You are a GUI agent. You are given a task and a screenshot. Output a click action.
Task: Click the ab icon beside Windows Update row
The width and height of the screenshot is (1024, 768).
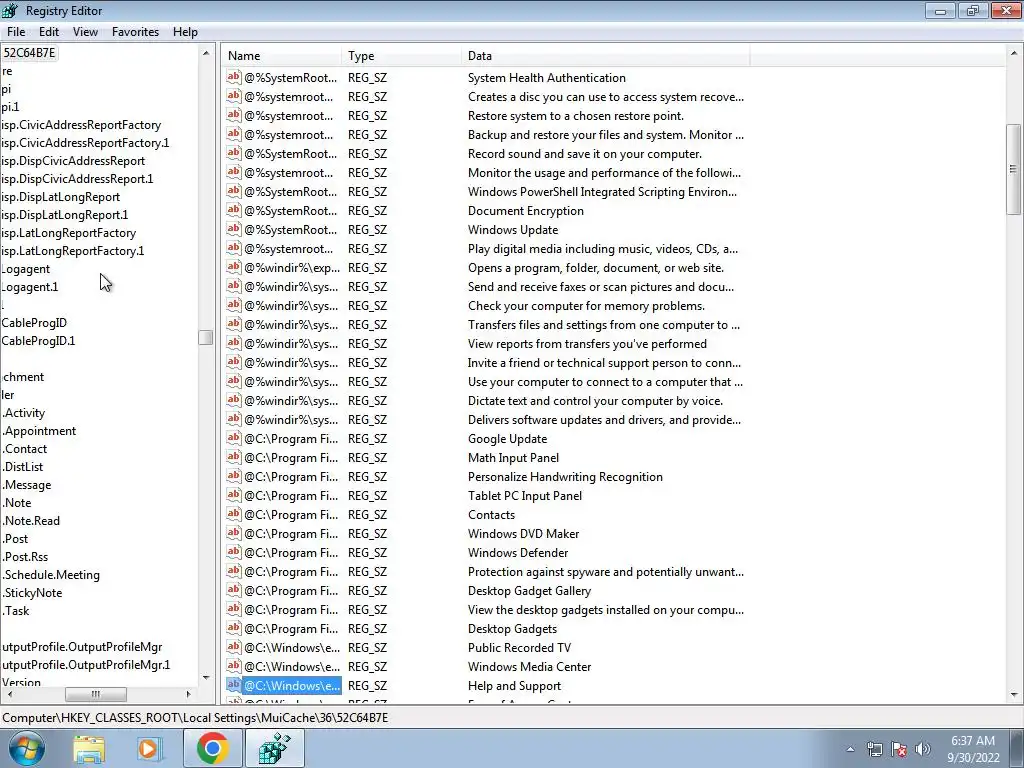coord(234,229)
